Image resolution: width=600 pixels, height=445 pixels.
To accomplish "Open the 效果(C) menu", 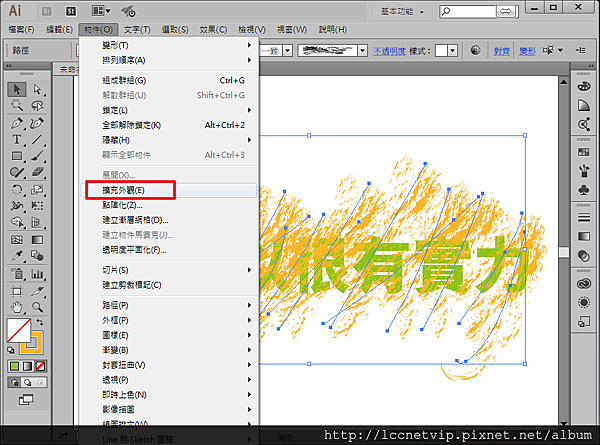I will [x=213, y=29].
